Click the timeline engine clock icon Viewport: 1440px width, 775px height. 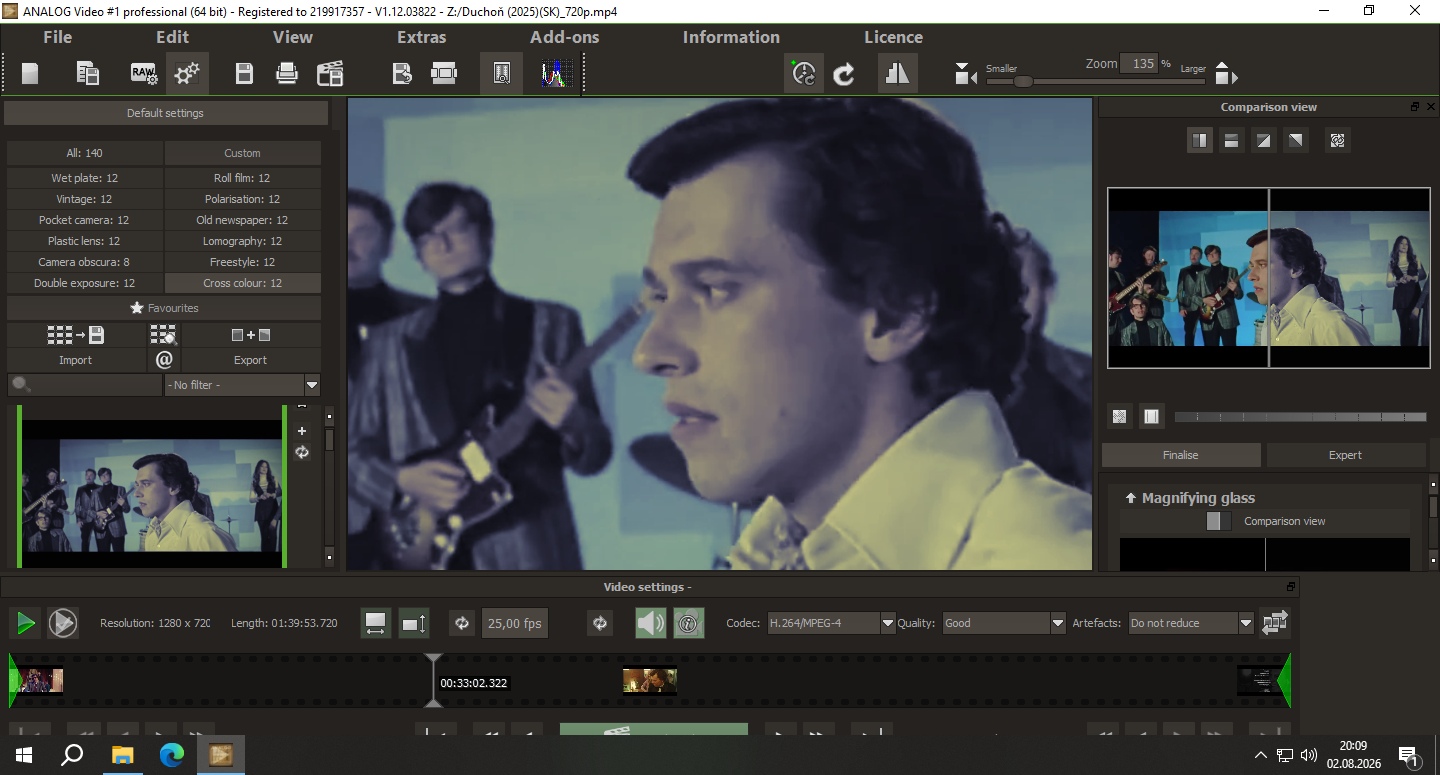804,74
